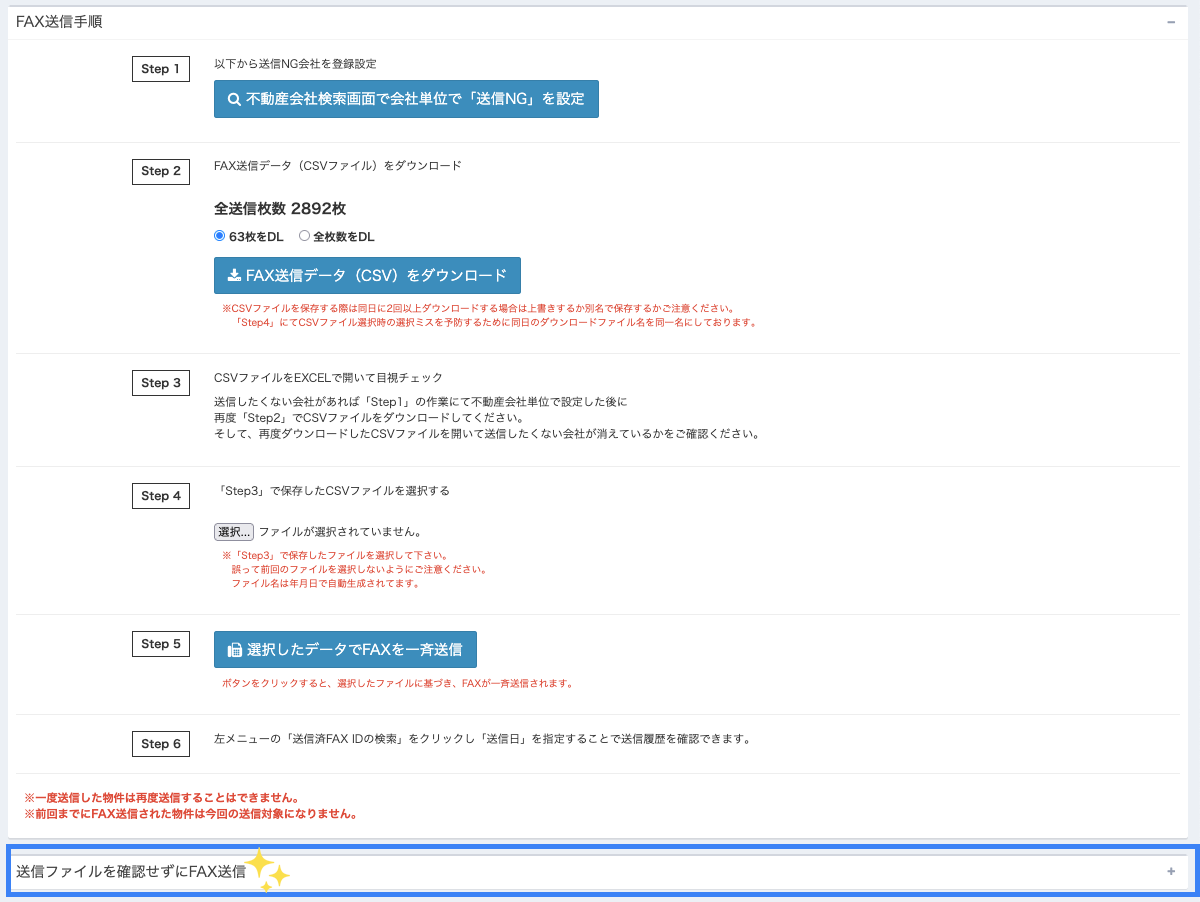Click the FAX送信手順 panel title
The width and height of the screenshot is (1200, 902).
[59, 22]
